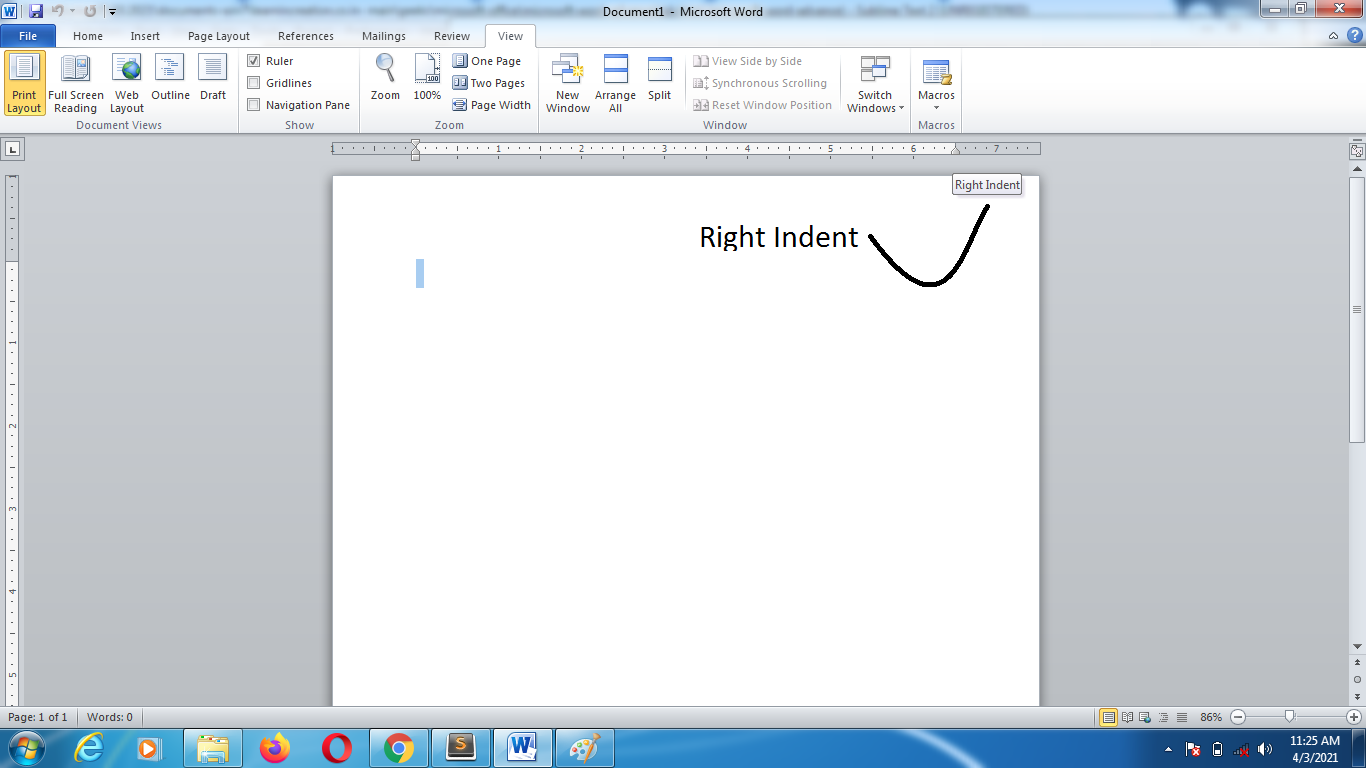Disable the Ruler checkbox
1366x768 pixels.
click(x=254, y=60)
